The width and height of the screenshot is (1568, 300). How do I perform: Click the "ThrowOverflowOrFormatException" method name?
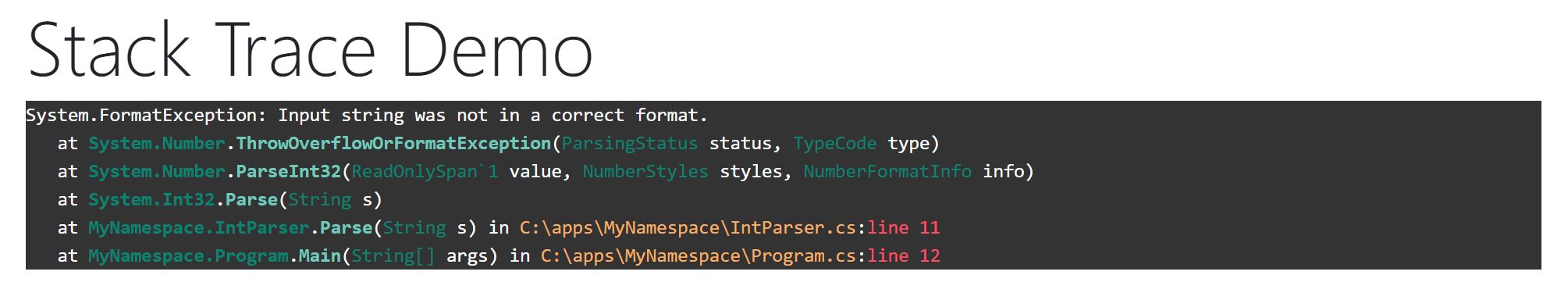[393, 144]
